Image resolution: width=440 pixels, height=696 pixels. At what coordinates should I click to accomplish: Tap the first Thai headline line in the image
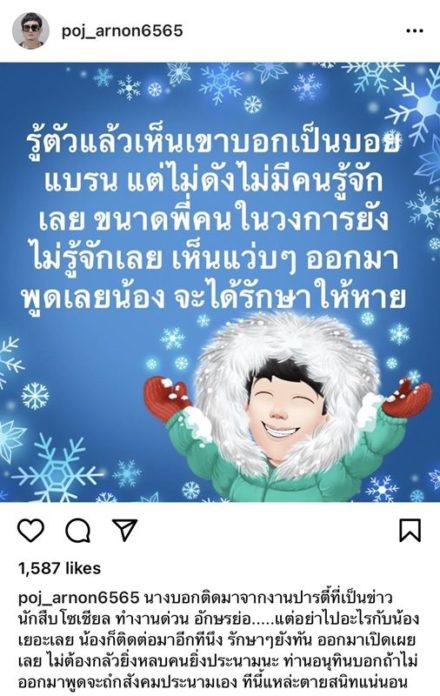[x=213, y=142]
